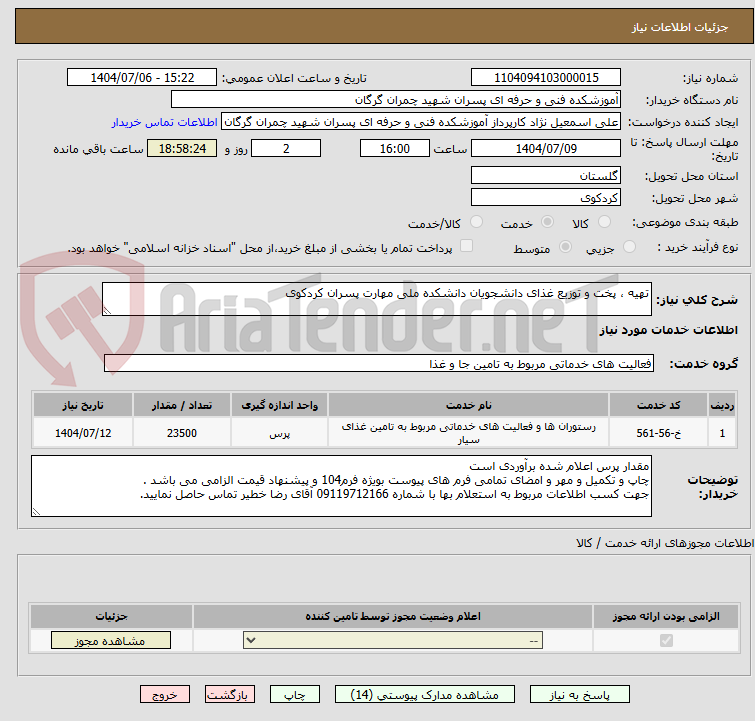The width and height of the screenshot is (755, 721).
Task: Click the request creator name field
Action: (421, 122)
